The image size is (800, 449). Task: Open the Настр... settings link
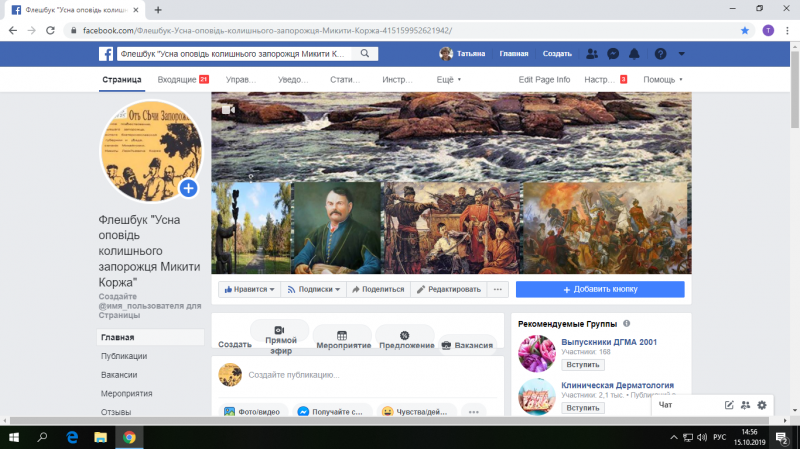coord(605,80)
